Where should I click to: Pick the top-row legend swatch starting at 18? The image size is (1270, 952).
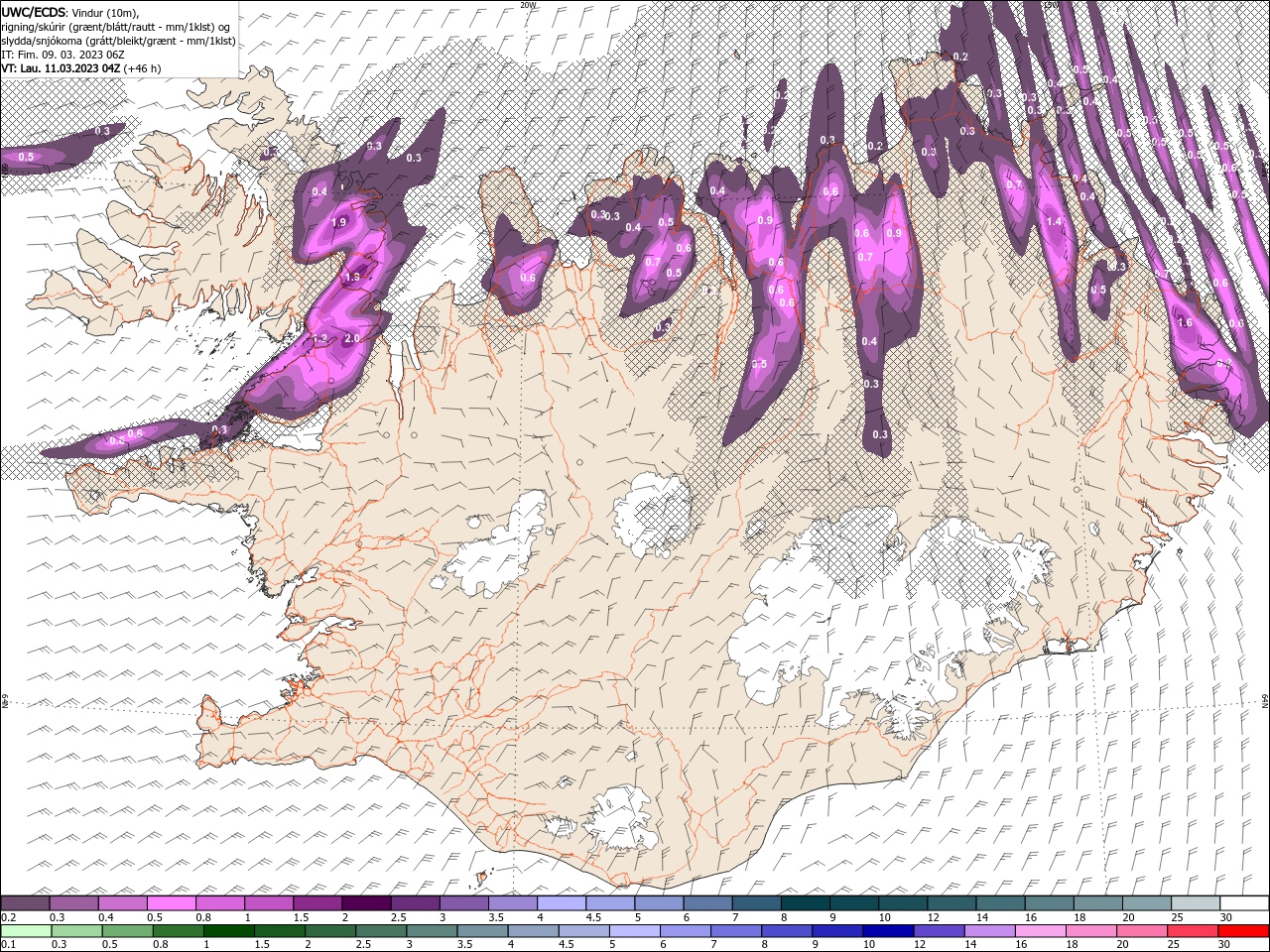pos(1097,903)
